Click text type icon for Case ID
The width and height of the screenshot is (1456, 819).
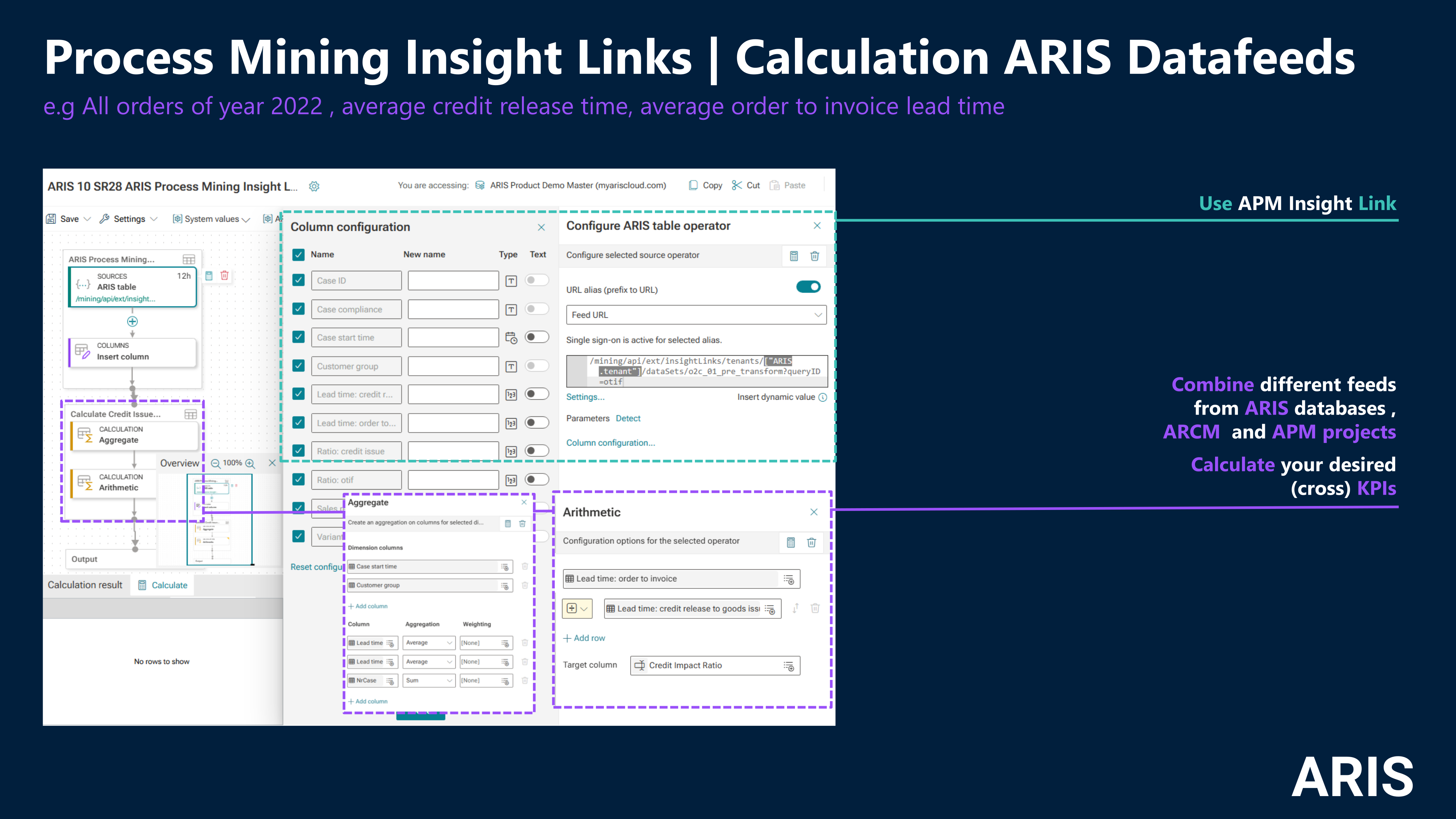pyautogui.click(x=511, y=281)
